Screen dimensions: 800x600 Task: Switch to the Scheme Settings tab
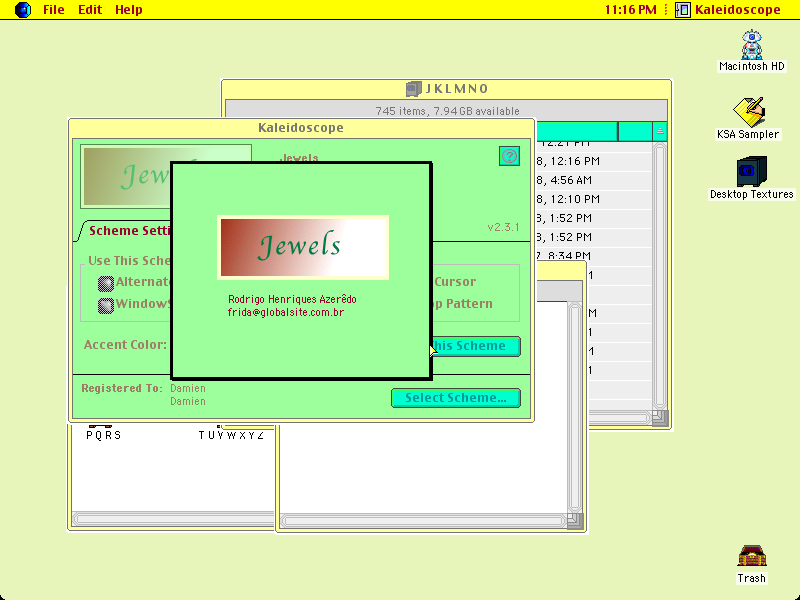click(129, 231)
